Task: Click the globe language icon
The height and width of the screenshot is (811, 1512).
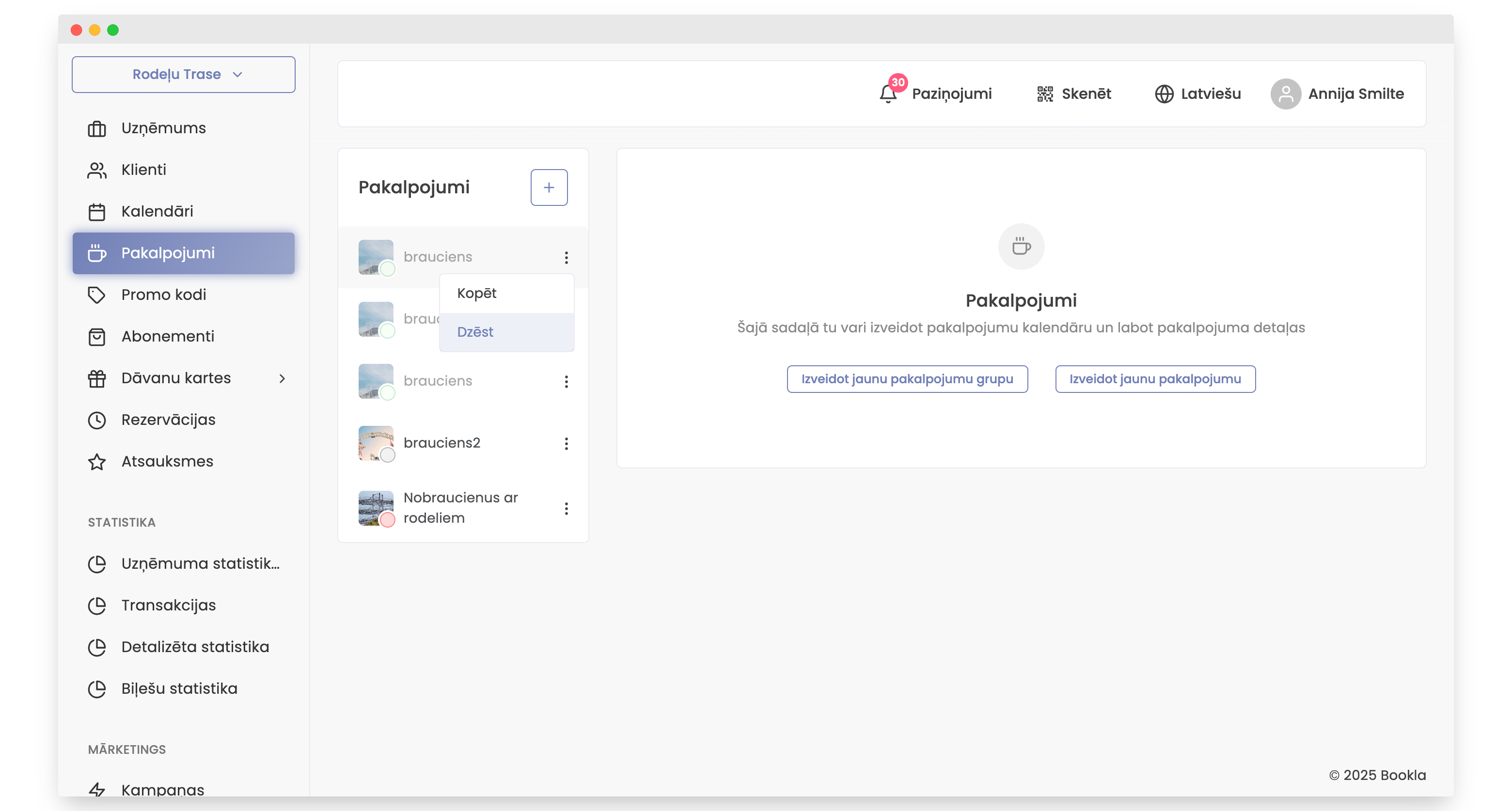Action: point(1164,94)
